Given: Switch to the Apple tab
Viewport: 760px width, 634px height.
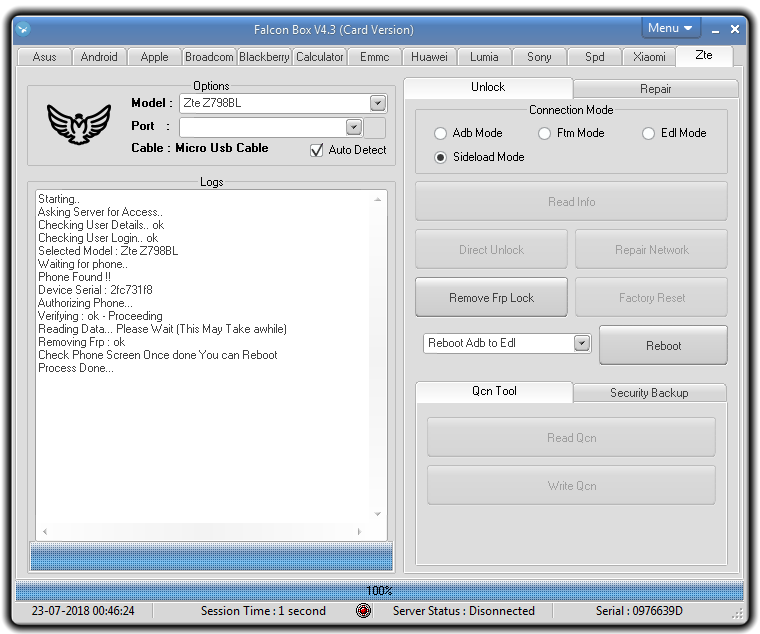Looking at the screenshot, I should click(x=154, y=57).
